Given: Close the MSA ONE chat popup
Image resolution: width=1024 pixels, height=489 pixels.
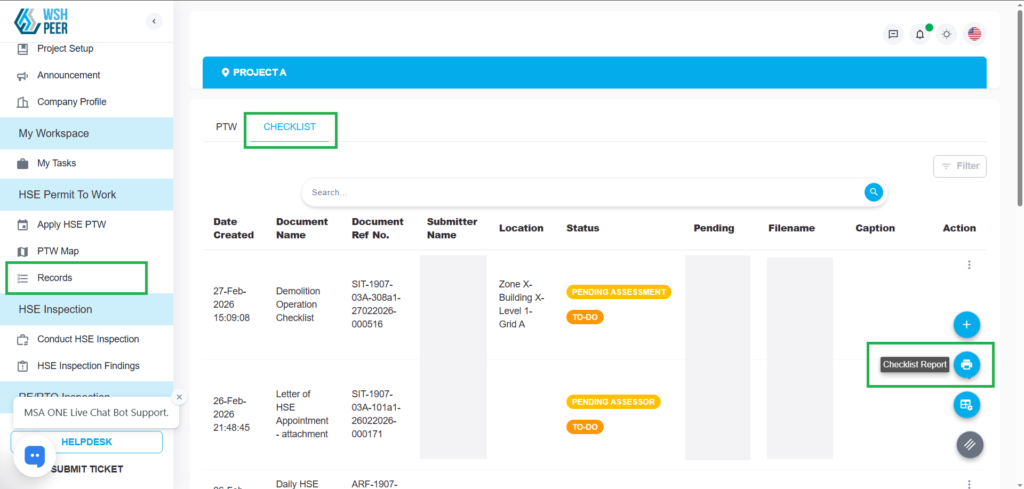Looking at the screenshot, I should 179,397.
